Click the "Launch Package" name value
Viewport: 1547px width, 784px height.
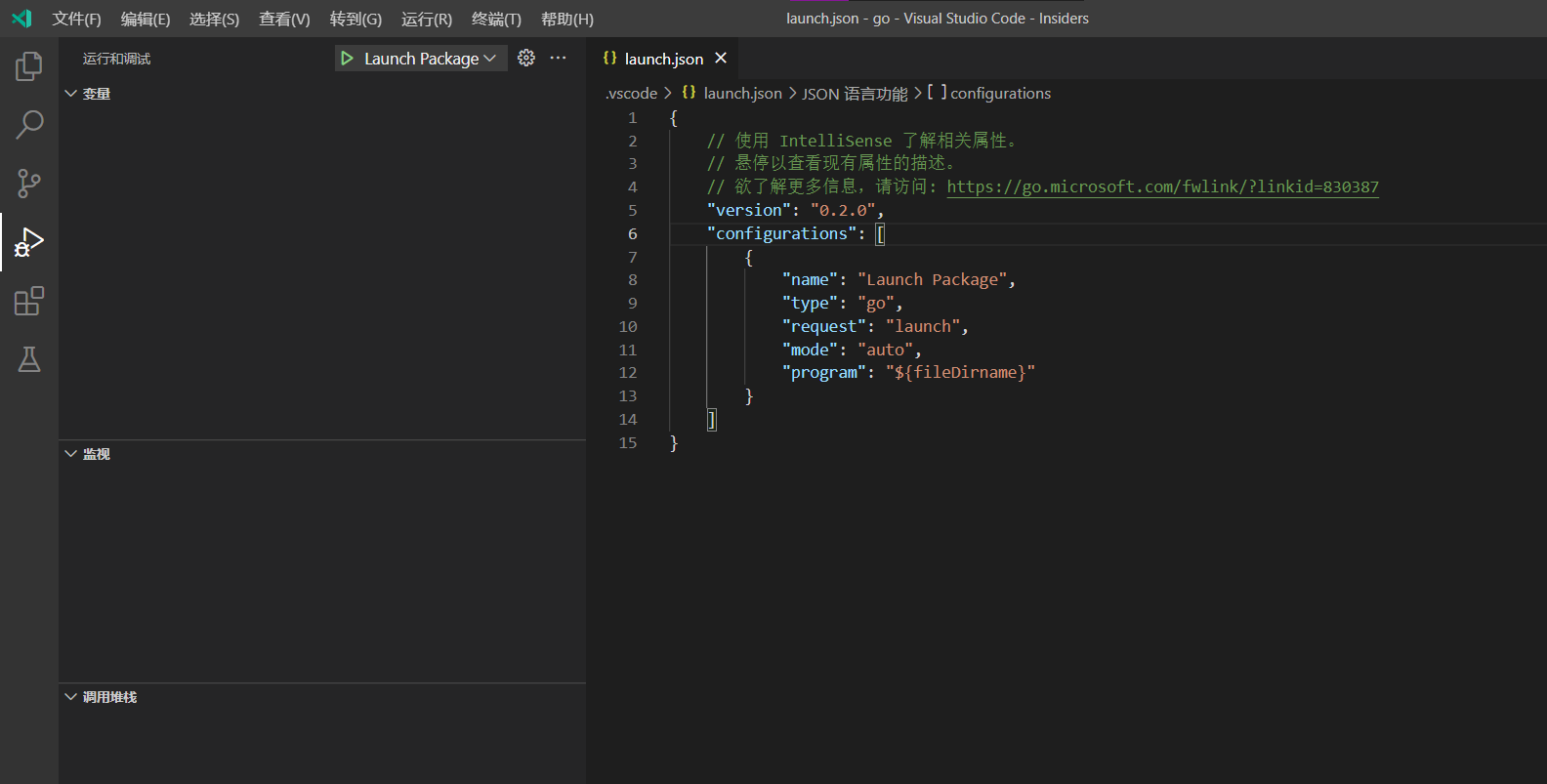[932, 280]
